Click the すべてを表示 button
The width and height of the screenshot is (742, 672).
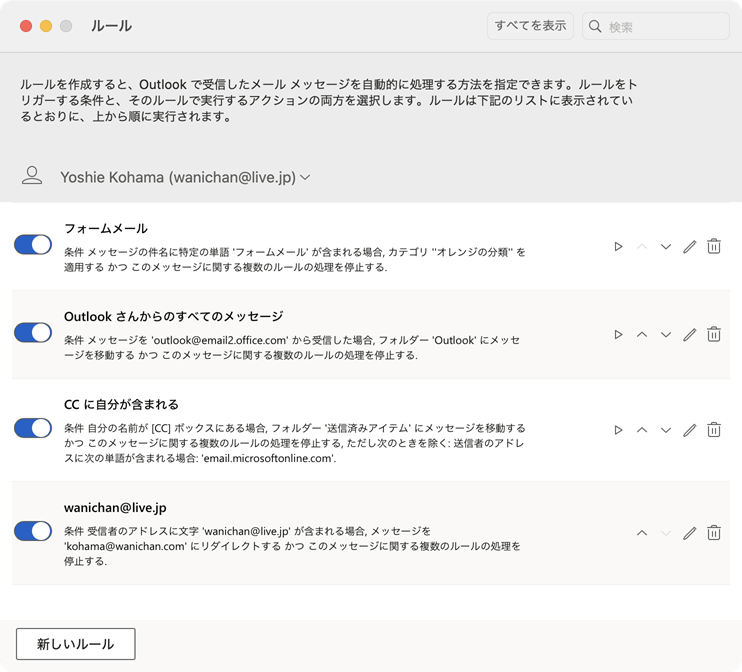tap(530, 26)
